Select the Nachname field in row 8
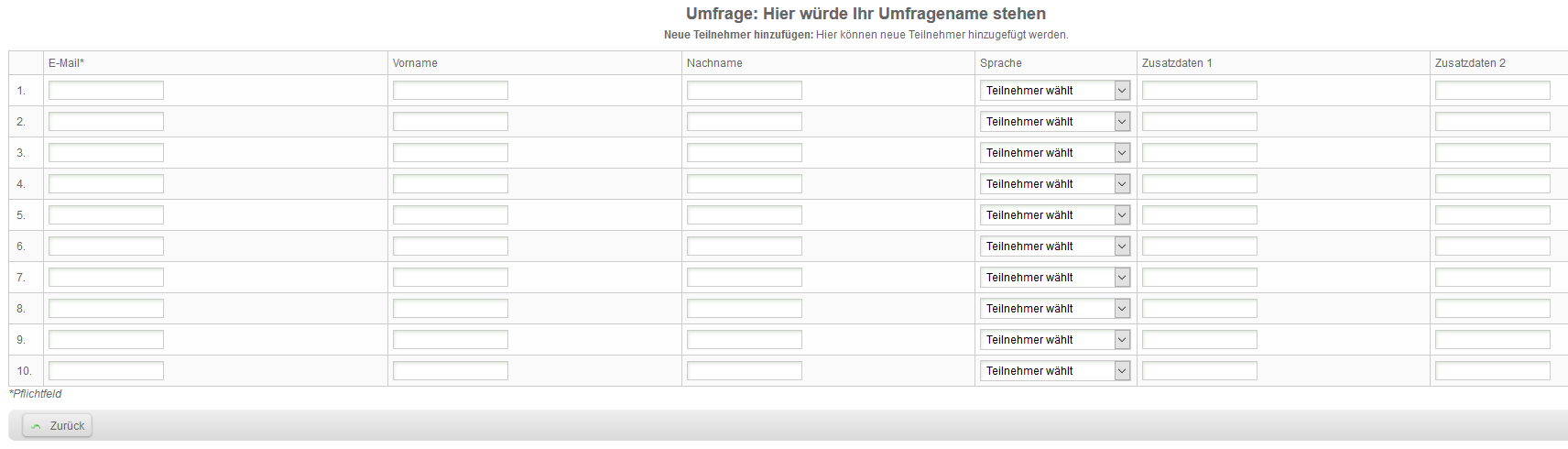This screenshot has width=1568, height=449. pos(745,309)
